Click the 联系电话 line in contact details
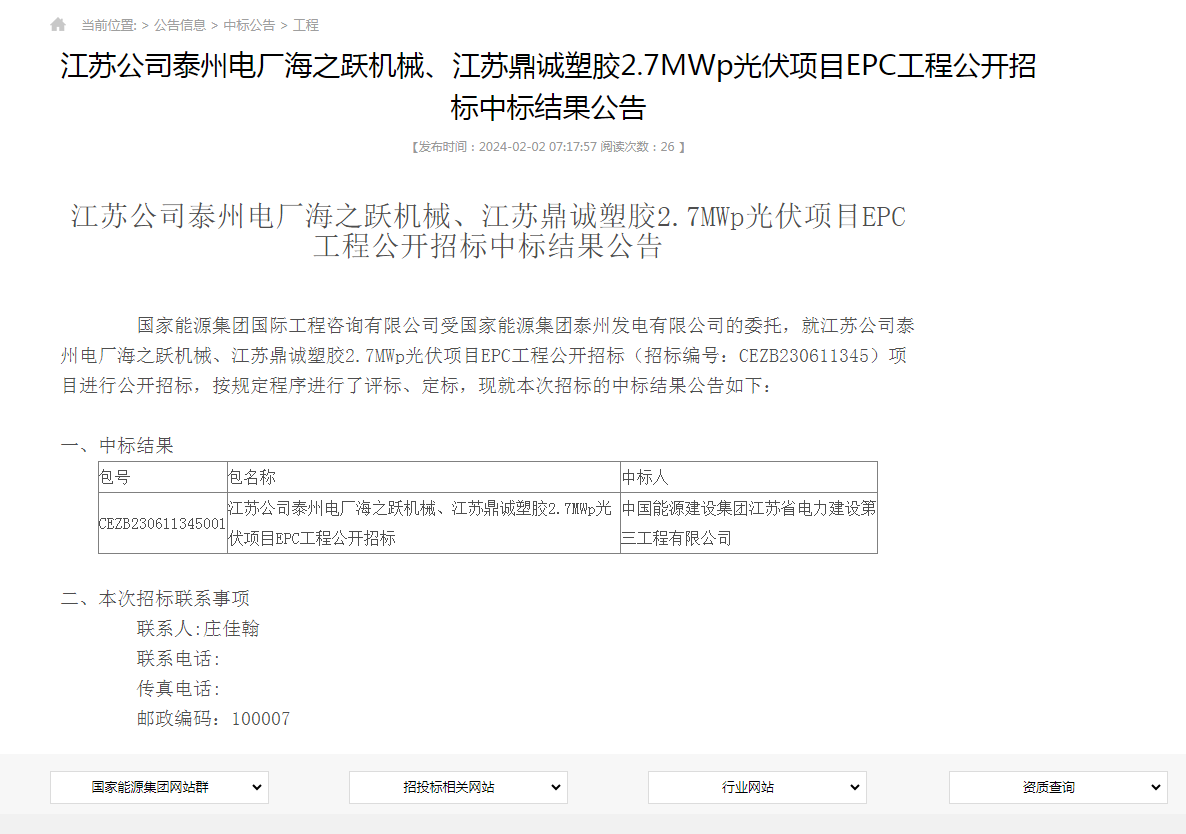The height and width of the screenshot is (834, 1186). click(x=178, y=659)
